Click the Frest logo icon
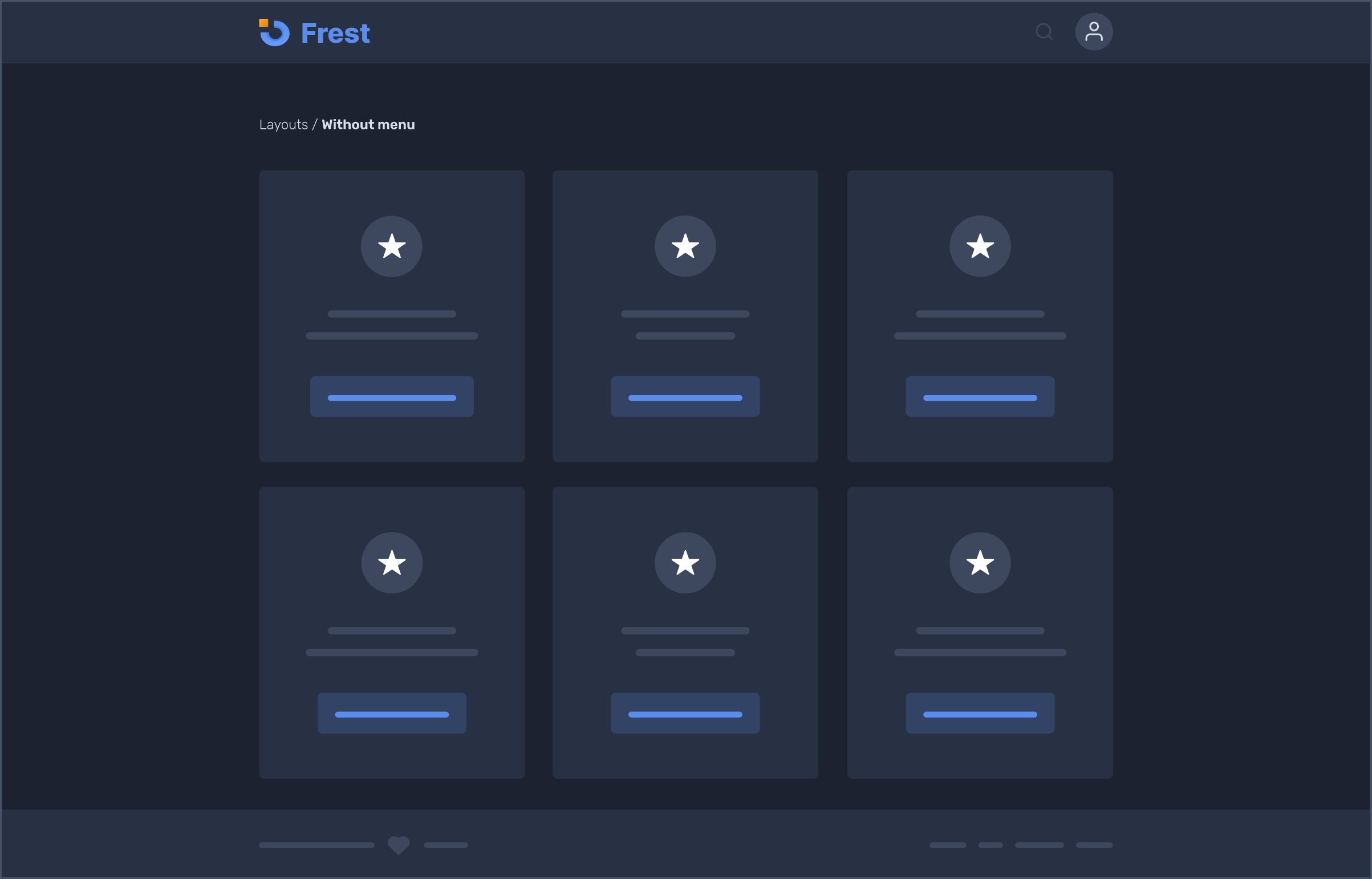 coord(274,32)
